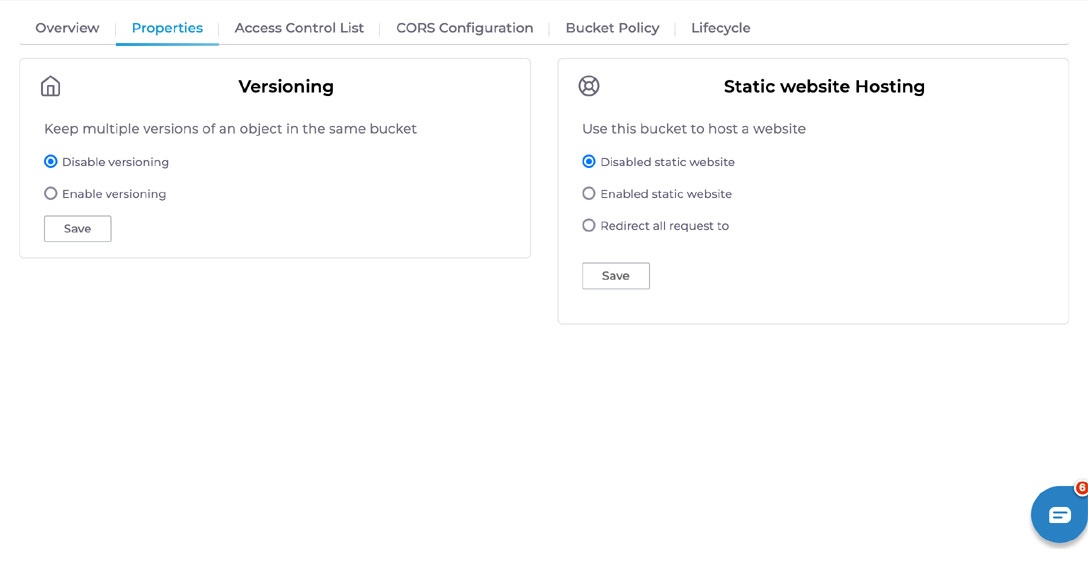Image resolution: width=1088 pixels, height=579 pixels.
Task: Click the Static website Hosting heading
Action: tap(824, 87)
